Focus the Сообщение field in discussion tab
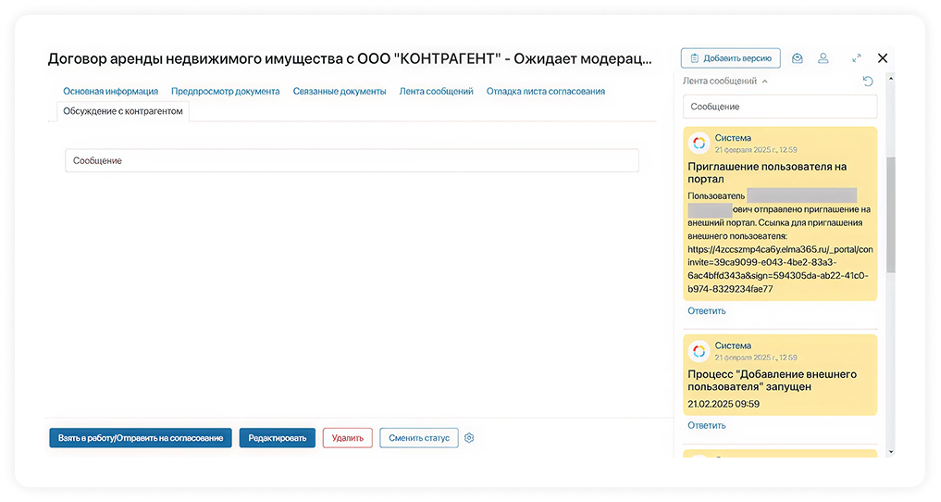941x502 pixels. [x=351, y=161]
